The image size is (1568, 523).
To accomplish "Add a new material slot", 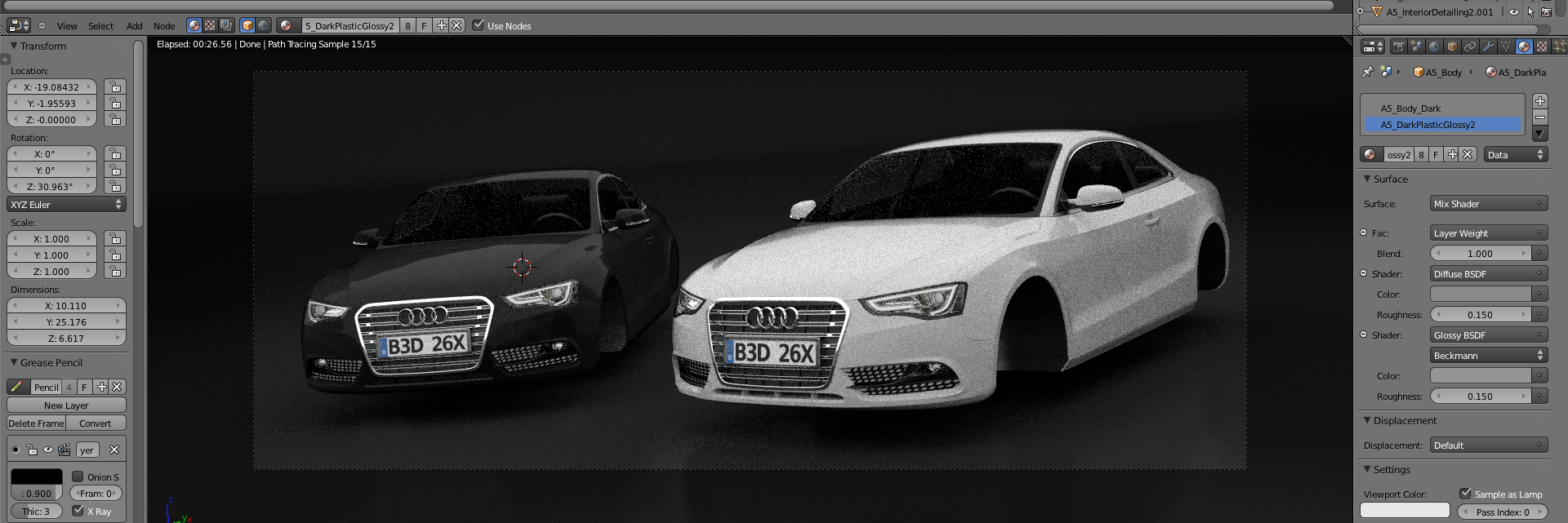I will coord(1540,101).
